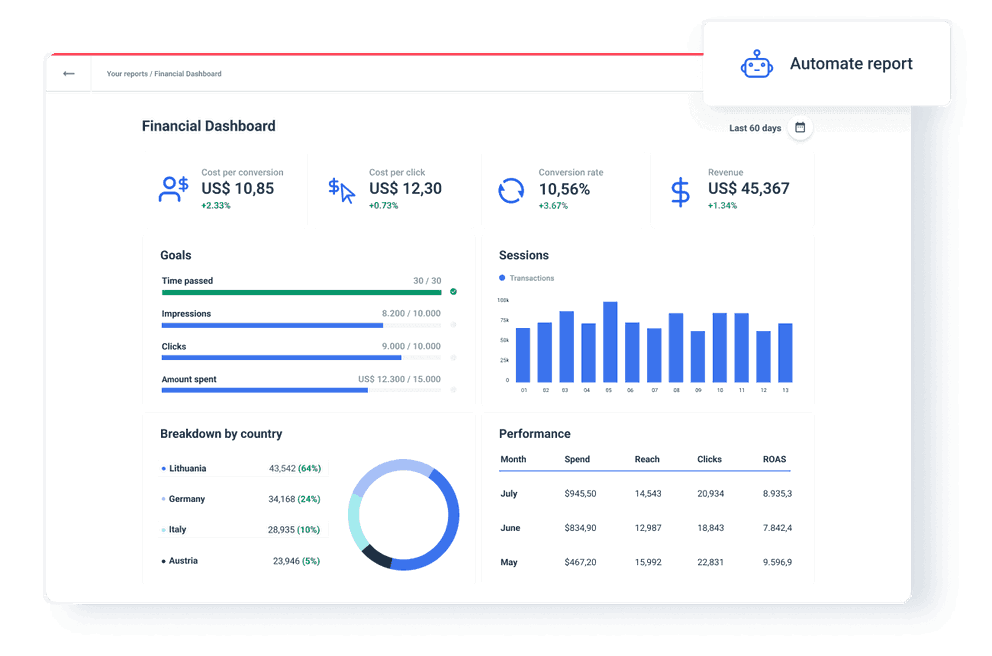
Task: Click the back arrow above the breadcrumb
Action: click(68, 73)
